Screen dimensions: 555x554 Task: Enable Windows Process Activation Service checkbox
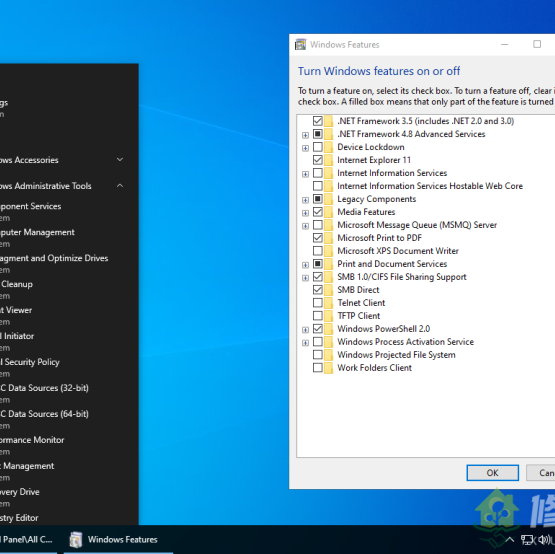[x=317, y=342]
